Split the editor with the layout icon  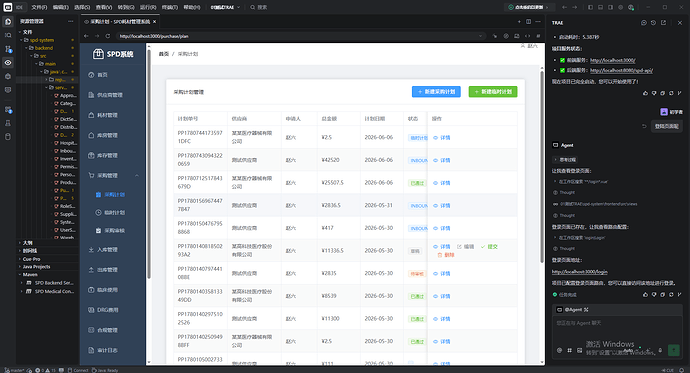529,21
